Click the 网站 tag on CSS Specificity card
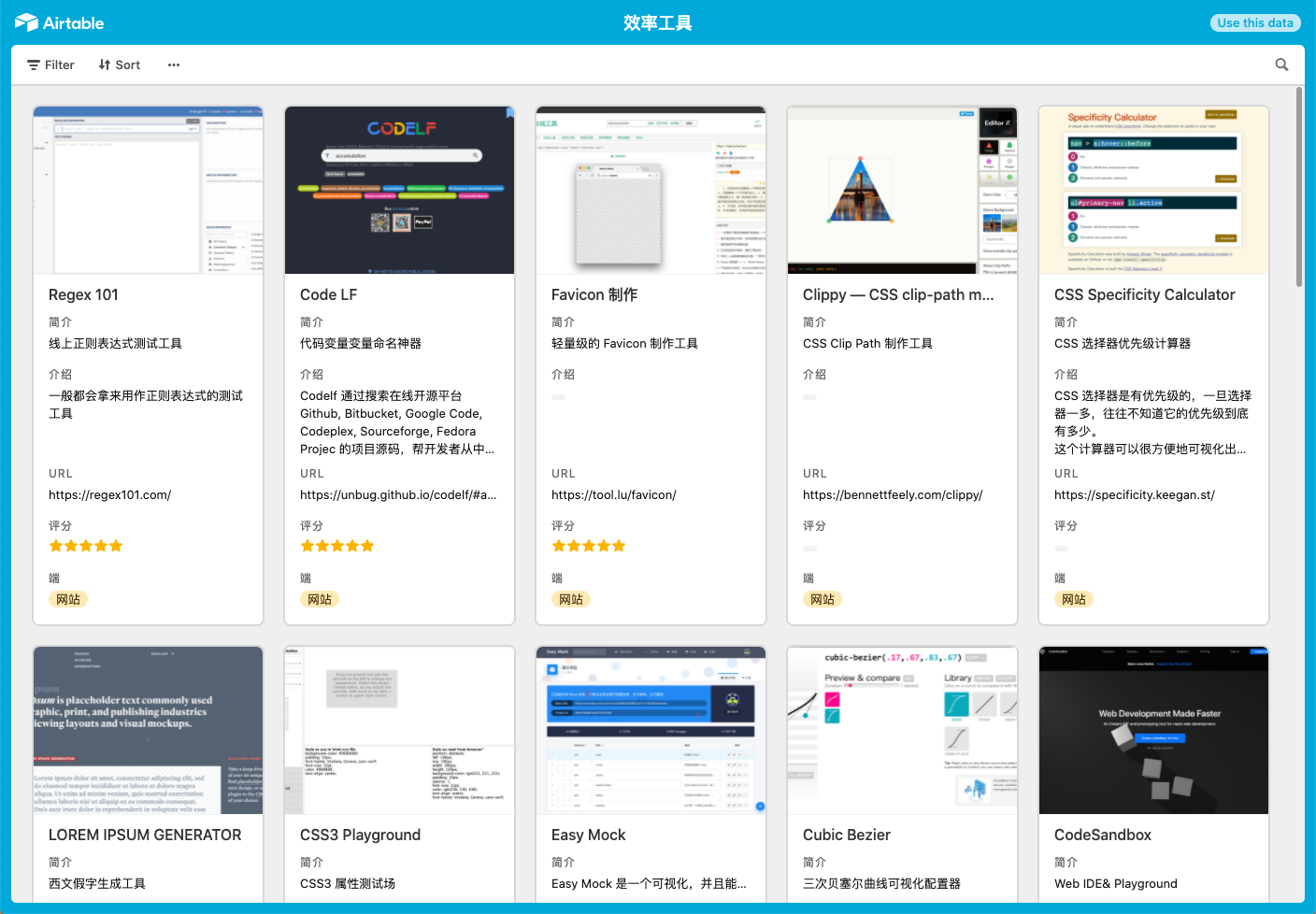Viewport: 1316px width, 914px height. point(1074,599)
